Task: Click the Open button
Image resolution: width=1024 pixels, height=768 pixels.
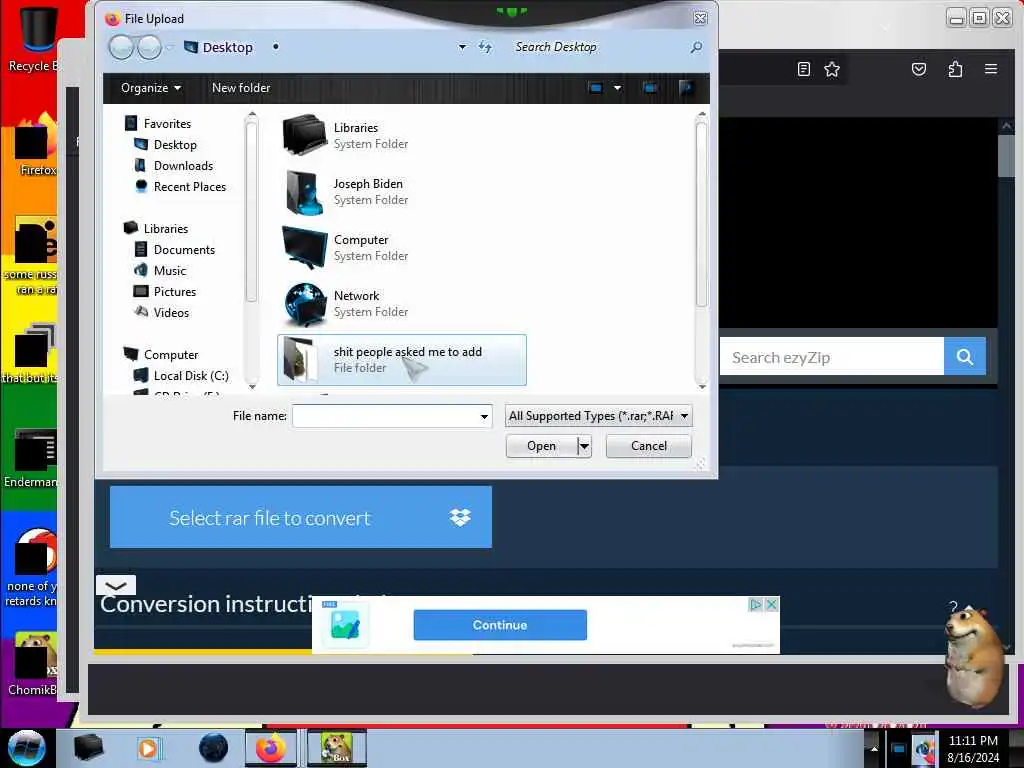Action: coord(541,446)
